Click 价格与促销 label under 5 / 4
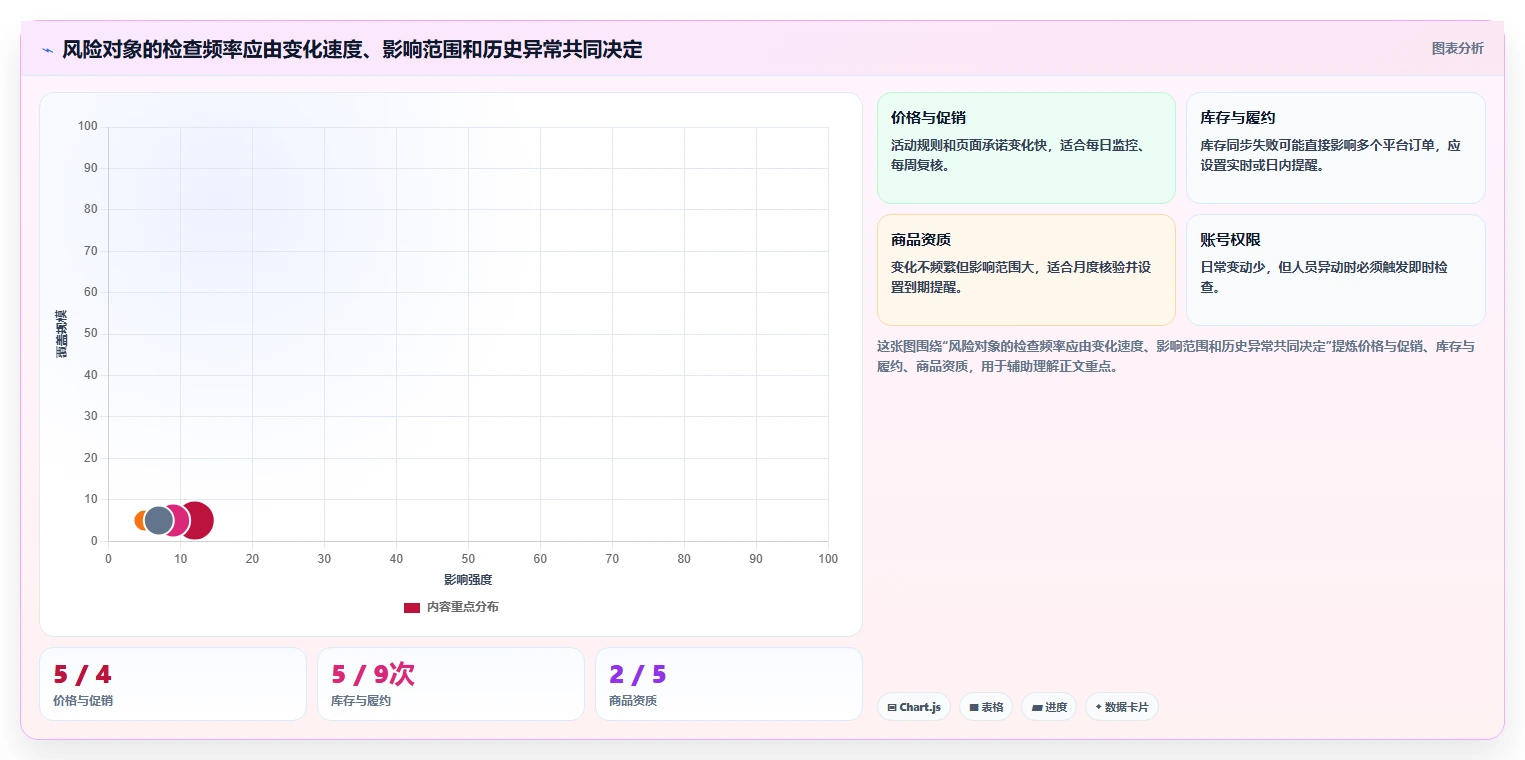This screenshot has width=1525, height=760. [83, 701]
